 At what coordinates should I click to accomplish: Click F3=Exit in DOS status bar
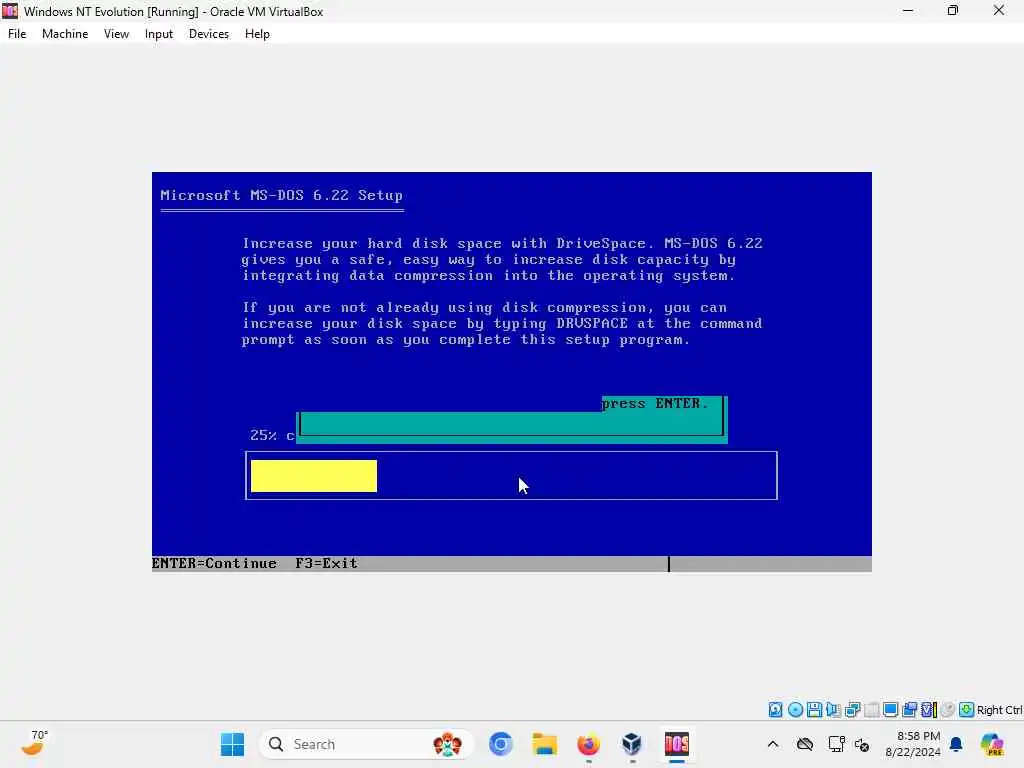[326, 563]
